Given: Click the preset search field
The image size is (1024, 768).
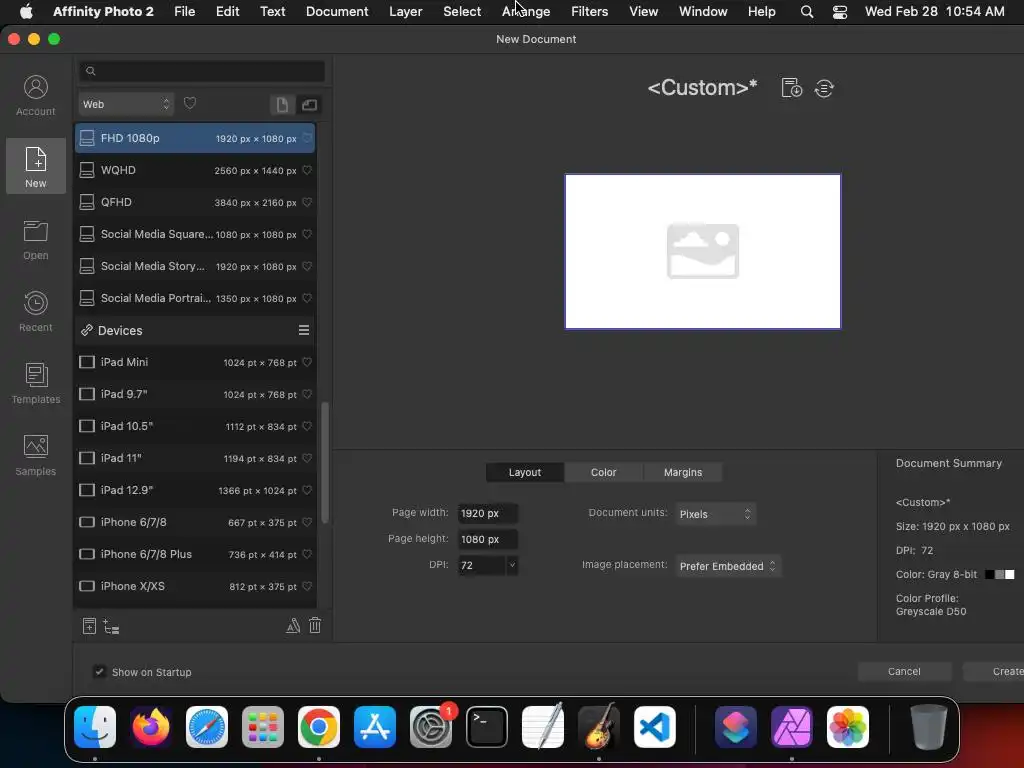Looking at the screenshot, I should click(x=202, y=71).
